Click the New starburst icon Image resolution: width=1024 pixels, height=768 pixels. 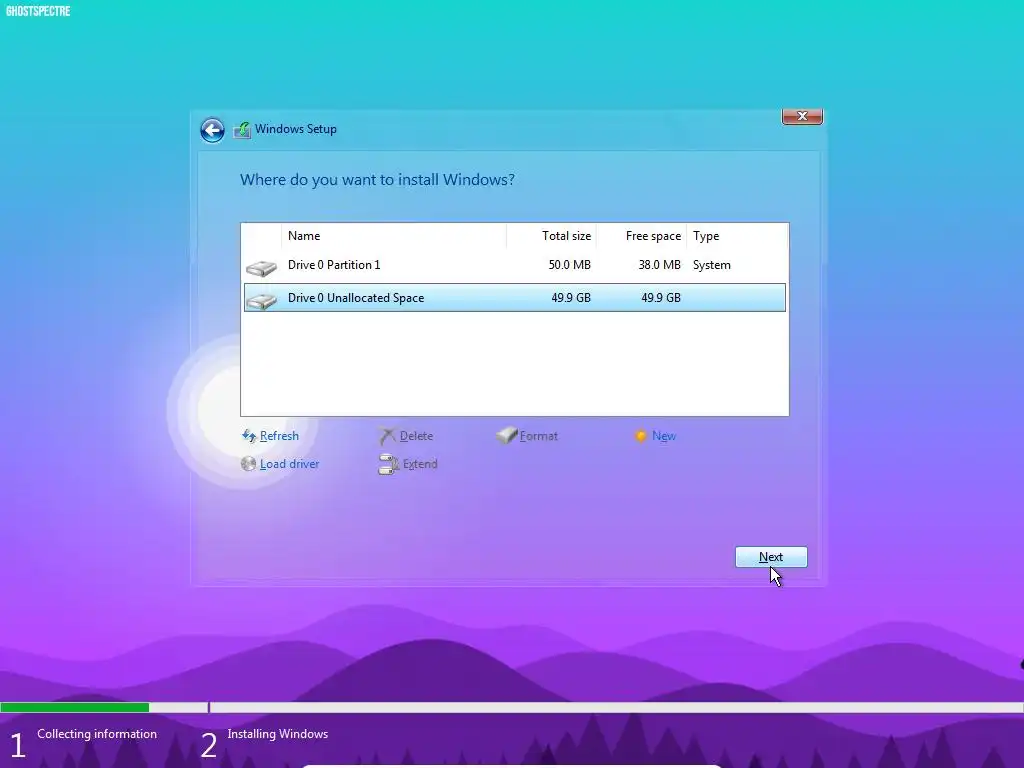641,436
